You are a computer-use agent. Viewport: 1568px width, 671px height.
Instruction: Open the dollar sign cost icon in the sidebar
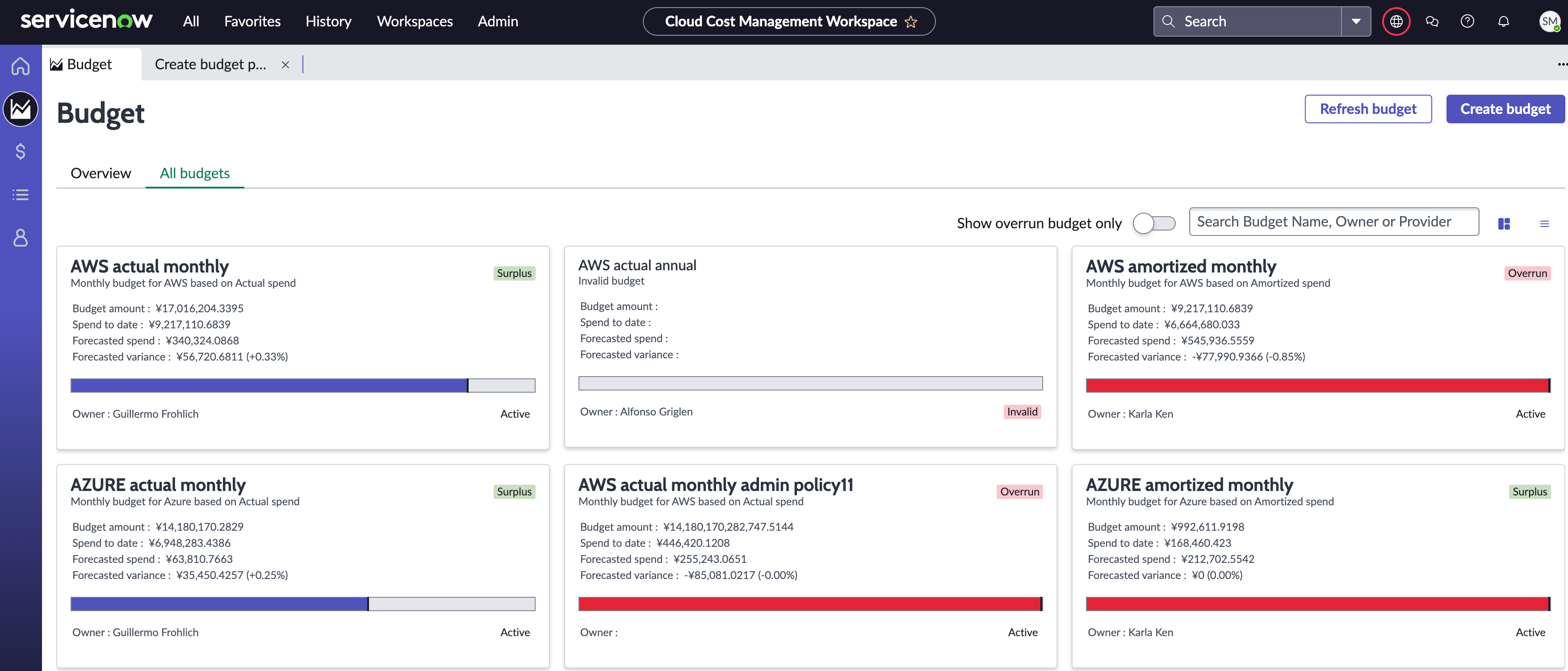pos(21,151)
